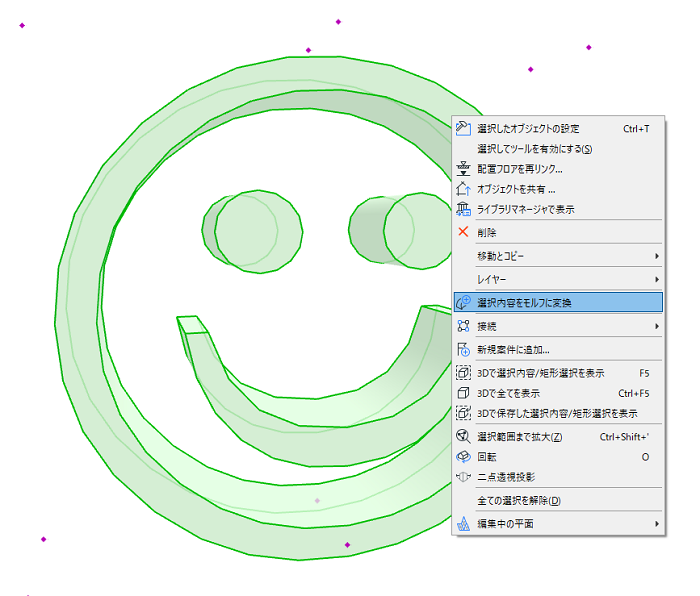The image size is (700, 596).
Task: Click the morph convert icon
Action: pos(463,302)
